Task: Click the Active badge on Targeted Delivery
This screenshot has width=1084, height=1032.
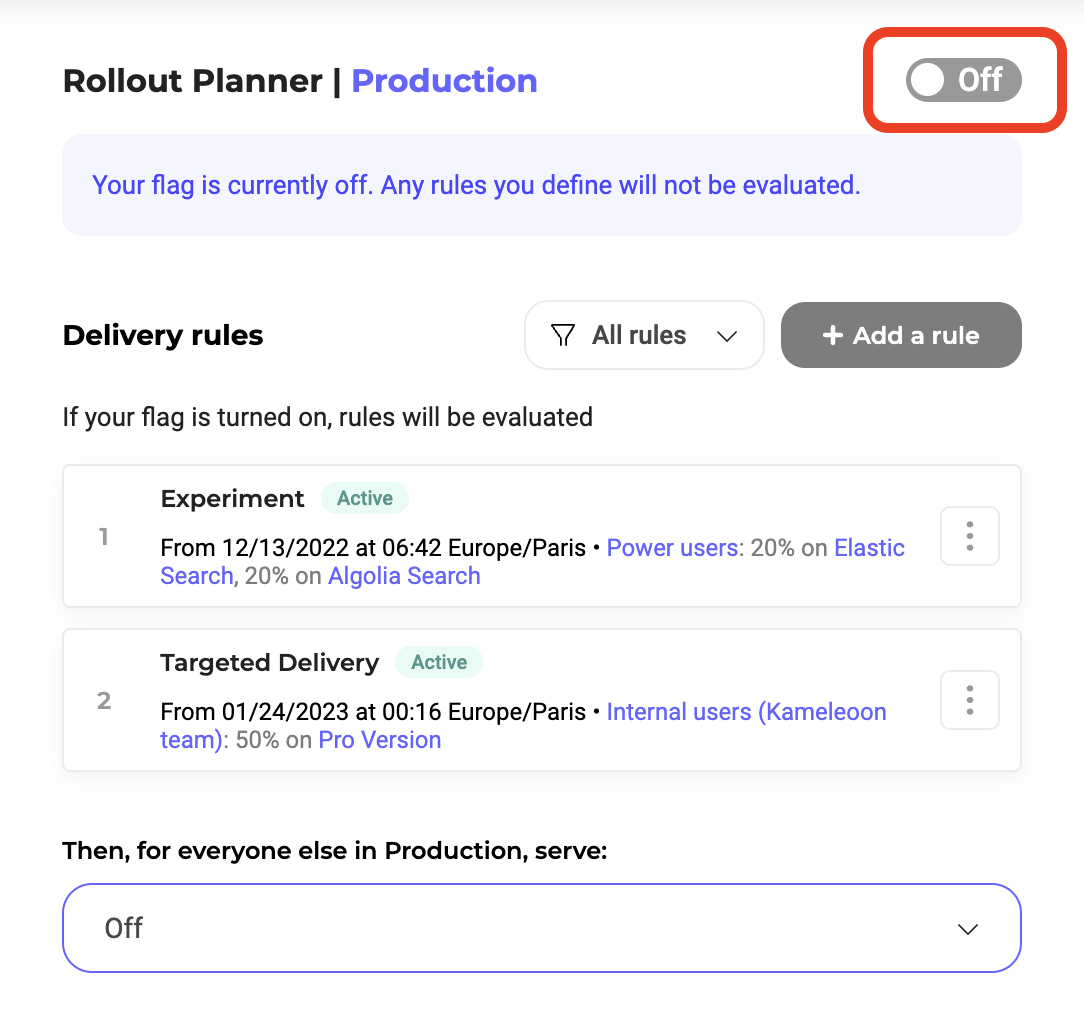Action: [439, 662]
